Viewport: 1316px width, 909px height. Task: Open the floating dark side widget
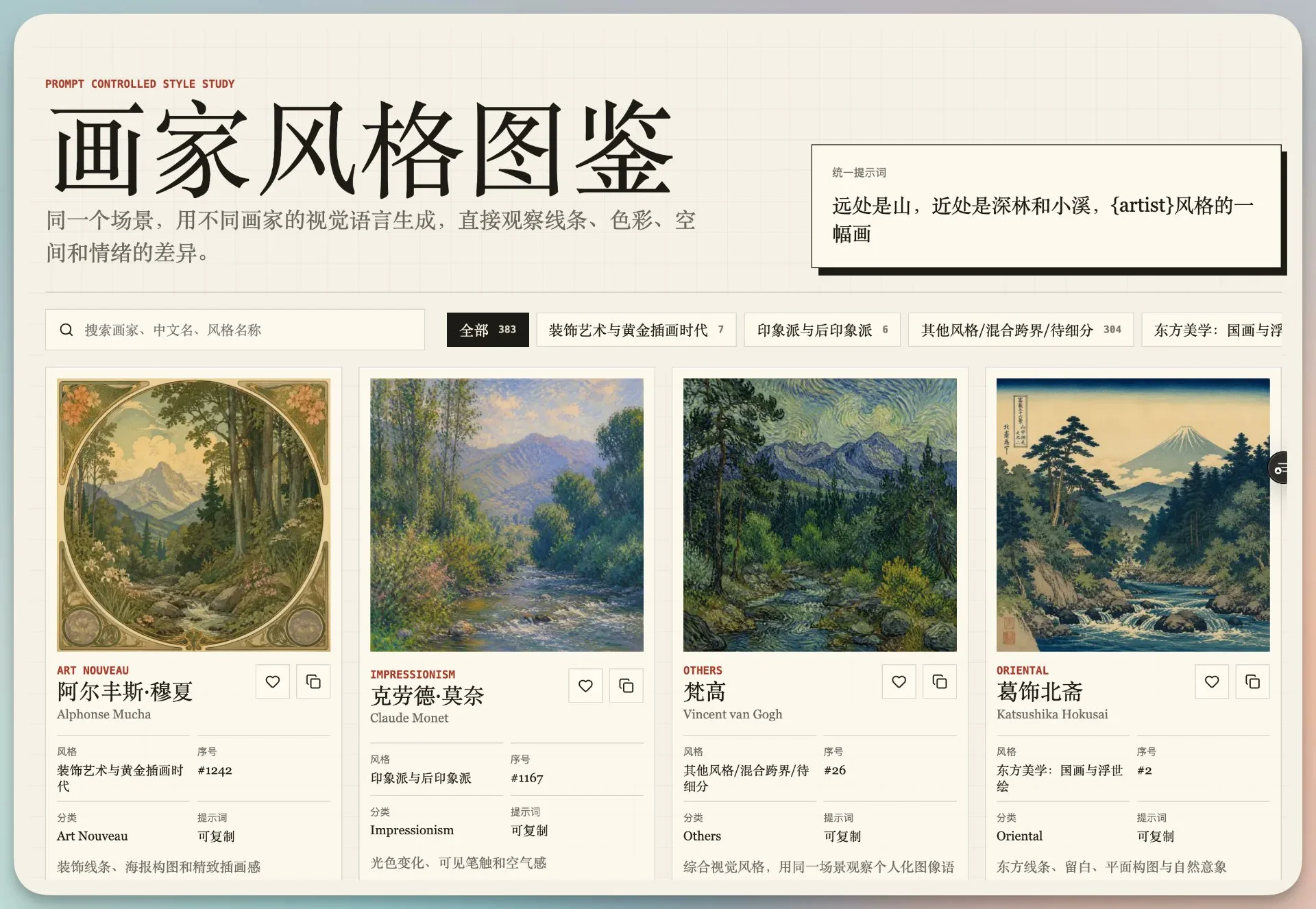(x=1278, y=468)
